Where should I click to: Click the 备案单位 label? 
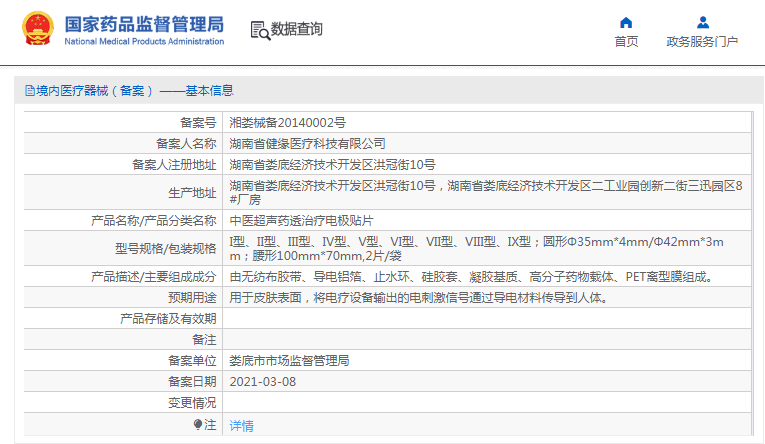[x=192, y=361]
